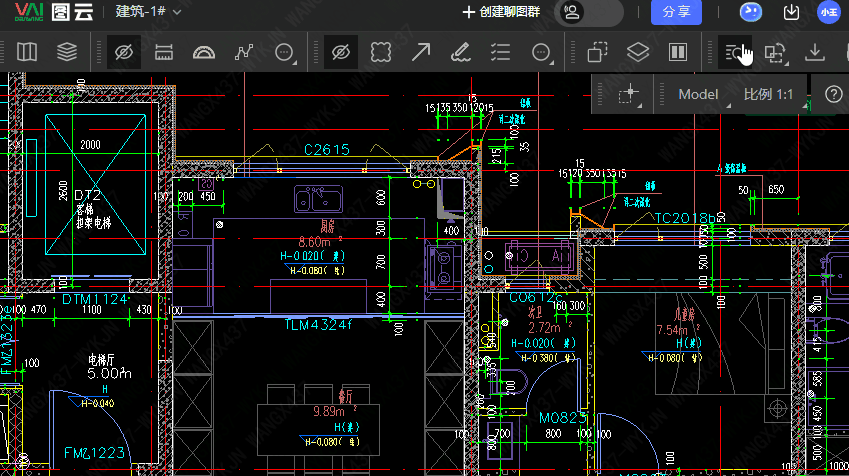Expand more measurement tools menu

284,53
